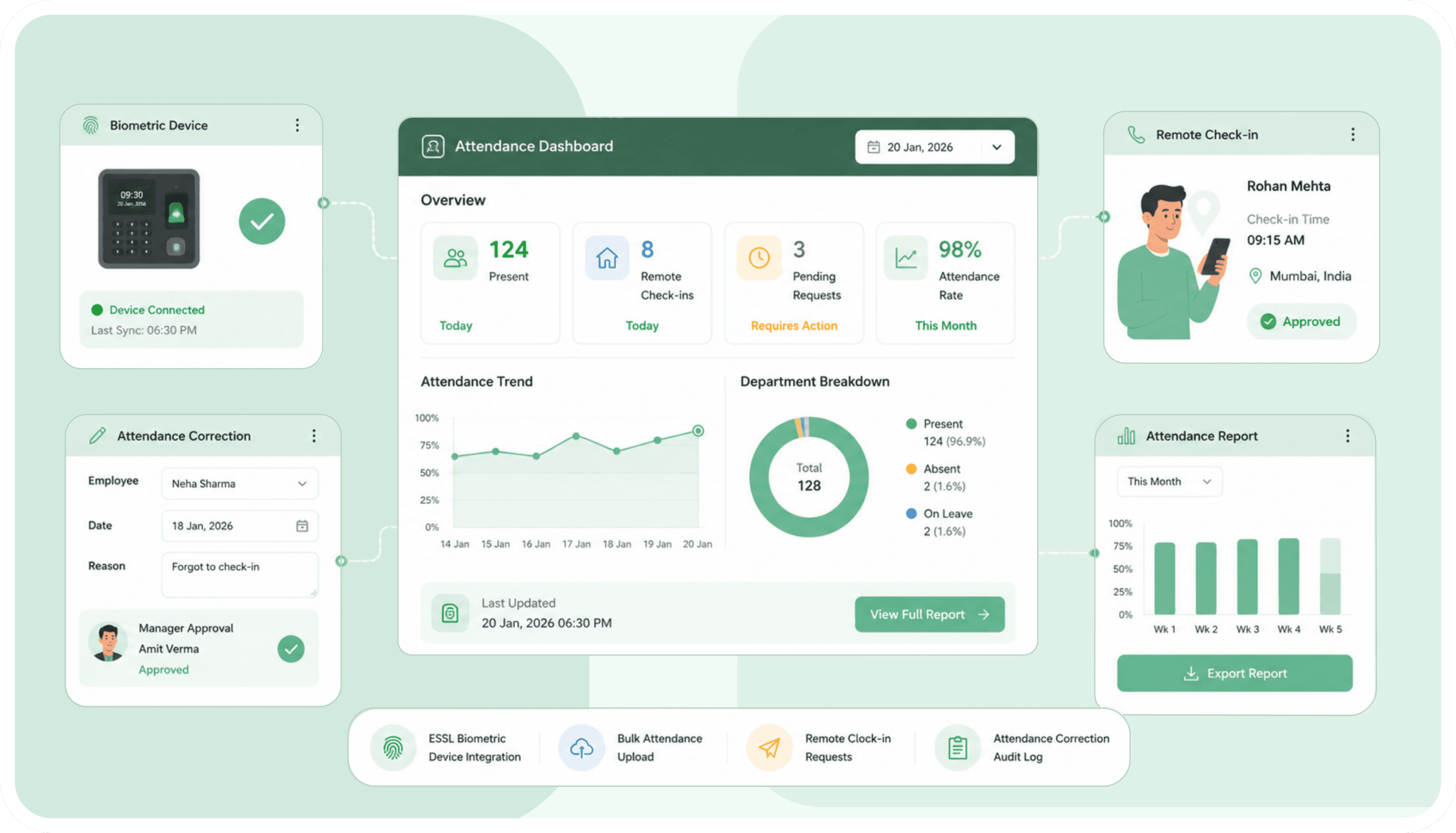The image size is (1456, 833).
Task: Click the Absent orange legend dot
Action: (911, 469)
